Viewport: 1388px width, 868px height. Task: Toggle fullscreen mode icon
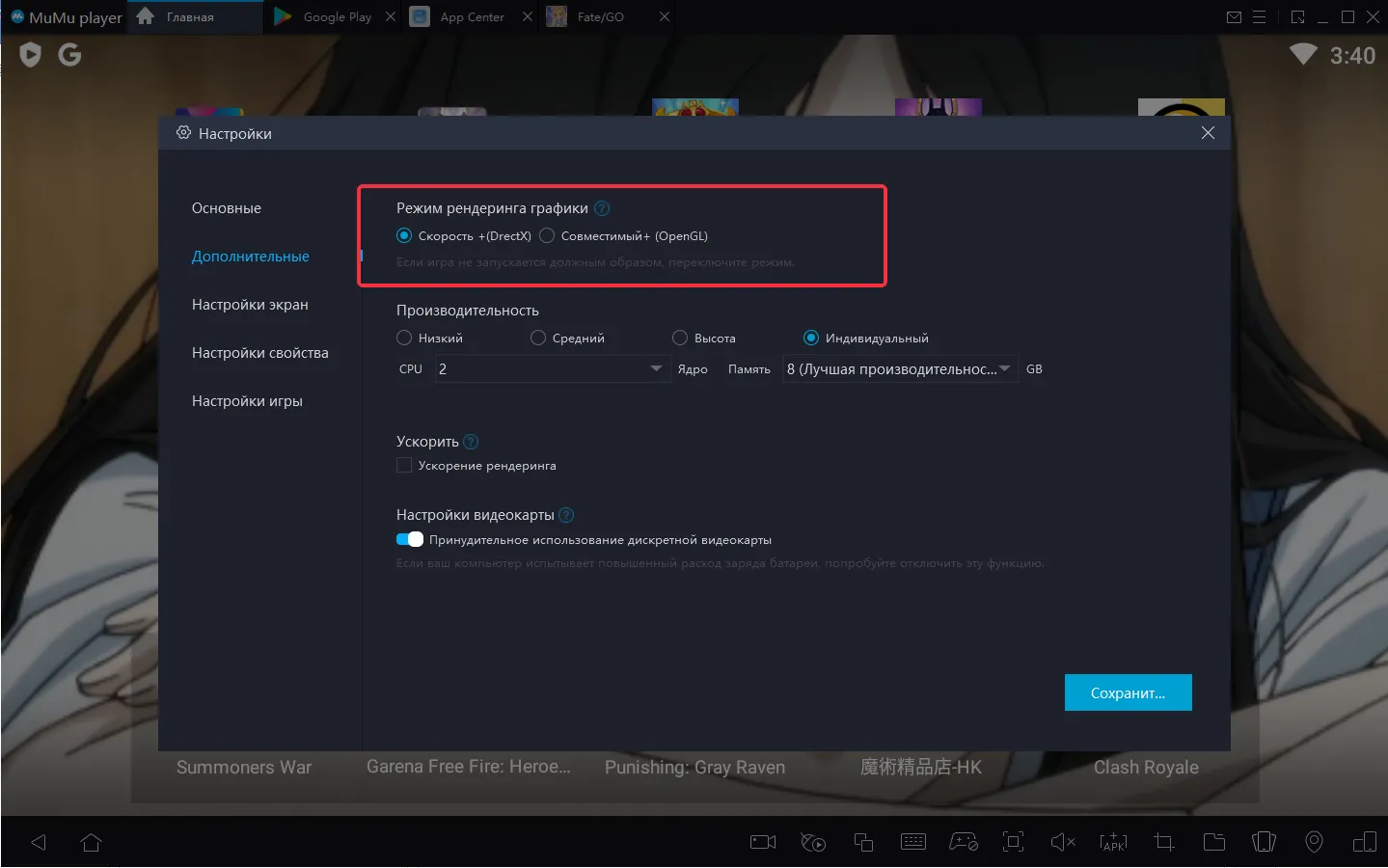[1014, 842]
